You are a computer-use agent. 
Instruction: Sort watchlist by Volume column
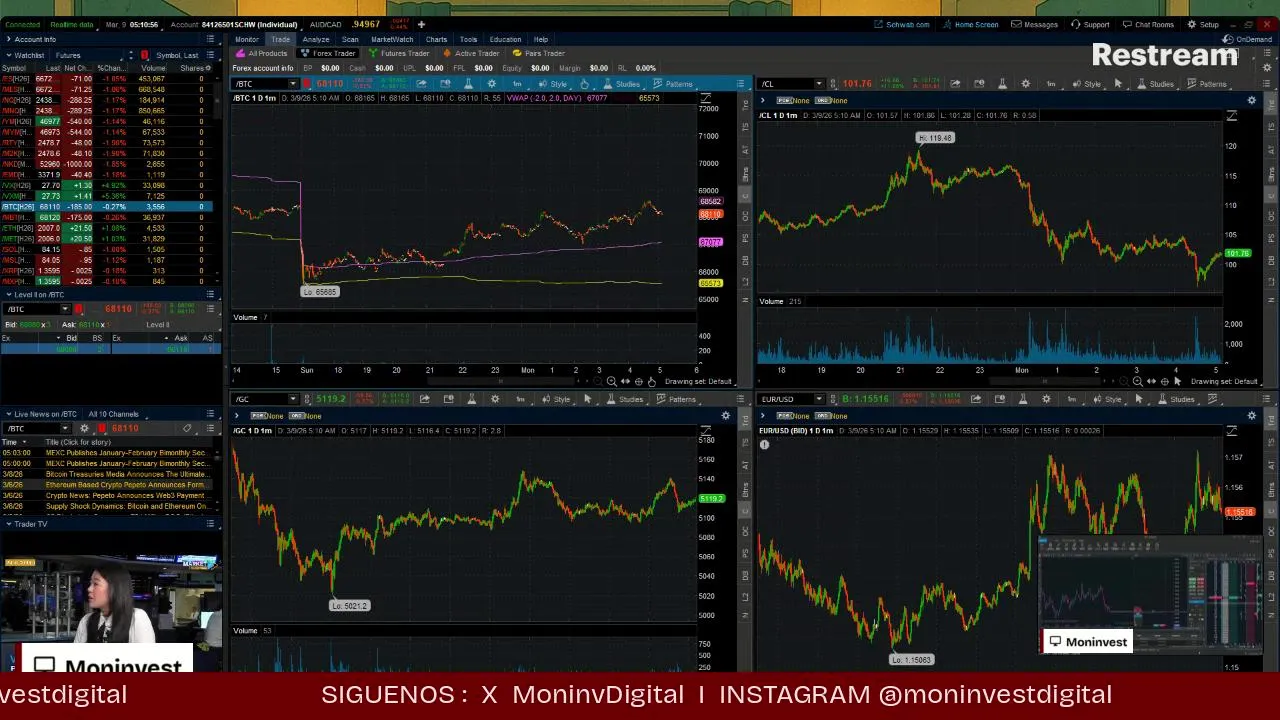[x=153, y=68]
